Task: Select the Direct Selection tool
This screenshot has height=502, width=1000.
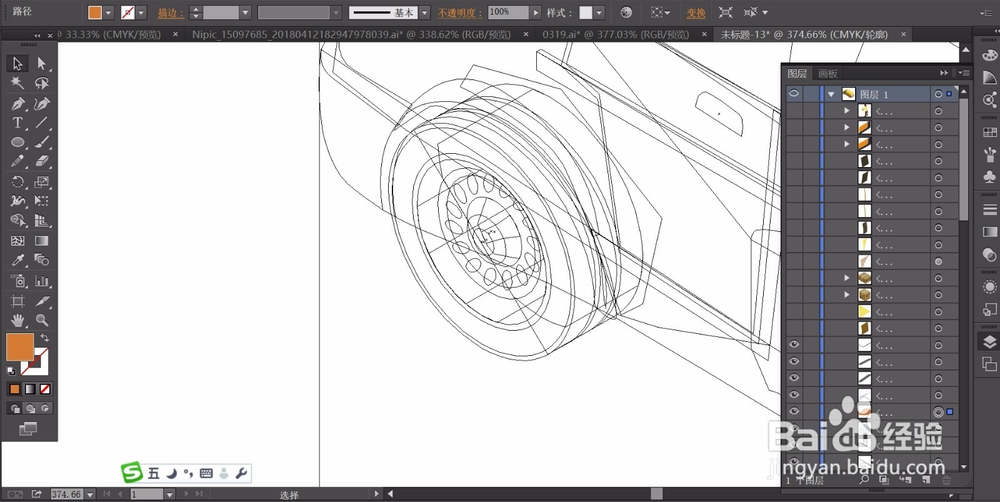Action: (41, 63)
